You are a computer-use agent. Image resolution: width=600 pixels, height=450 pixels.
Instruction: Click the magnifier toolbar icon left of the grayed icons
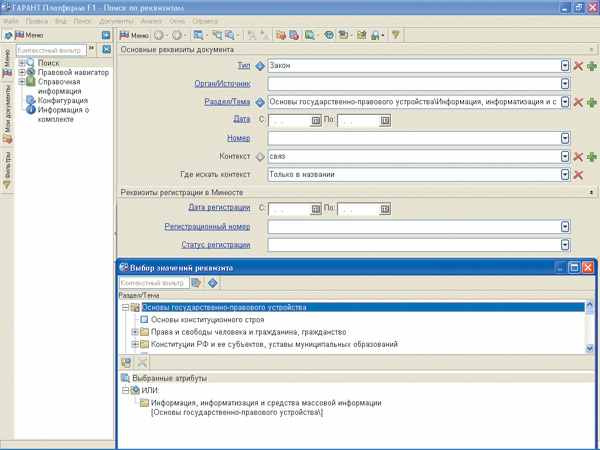click(x=230, y=36)
